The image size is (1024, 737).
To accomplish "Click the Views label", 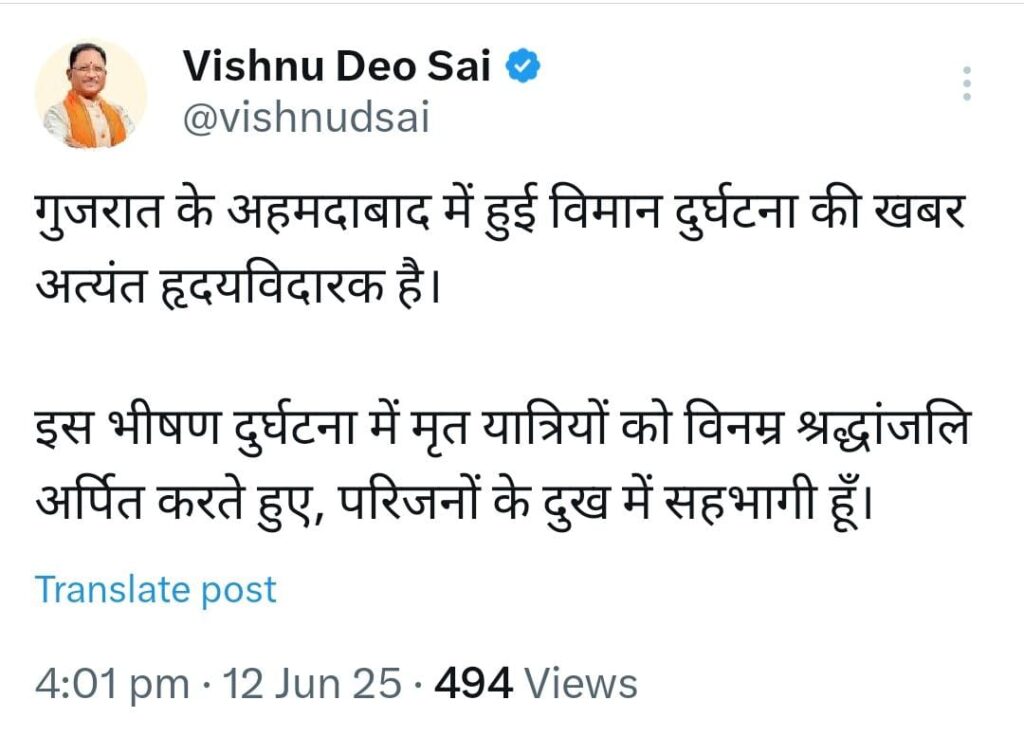I will pyautogui.click(x=581, y=685).
